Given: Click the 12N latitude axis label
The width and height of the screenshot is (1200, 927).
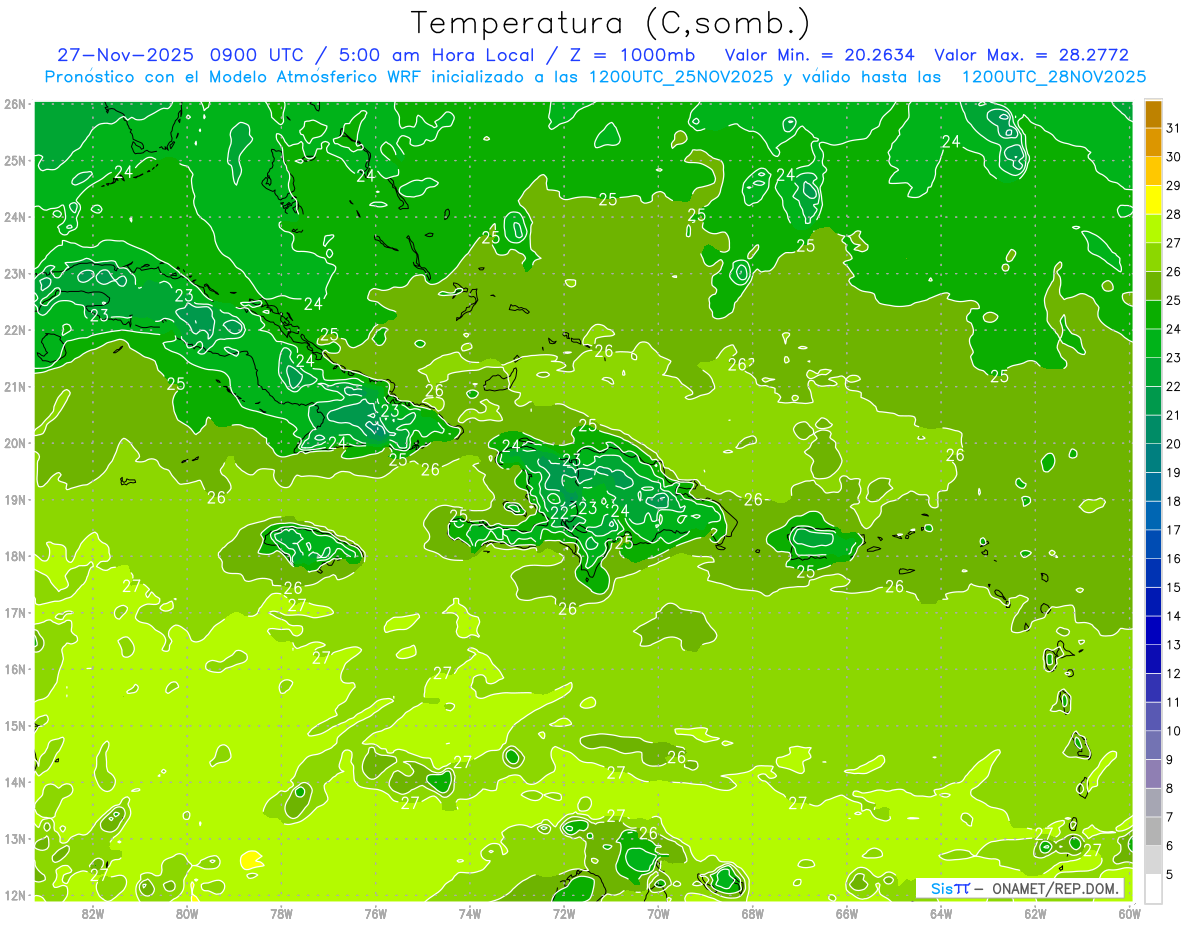Looking at the screenshot, I should click(x=15, y=895).
